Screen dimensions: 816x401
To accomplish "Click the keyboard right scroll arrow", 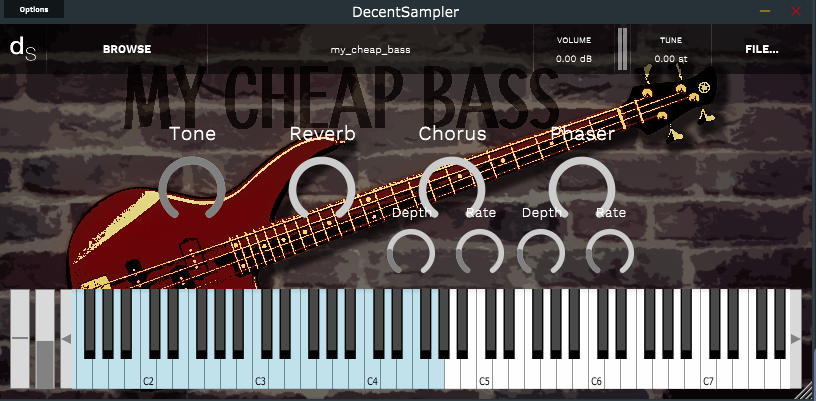I will (x=795, y=339).
